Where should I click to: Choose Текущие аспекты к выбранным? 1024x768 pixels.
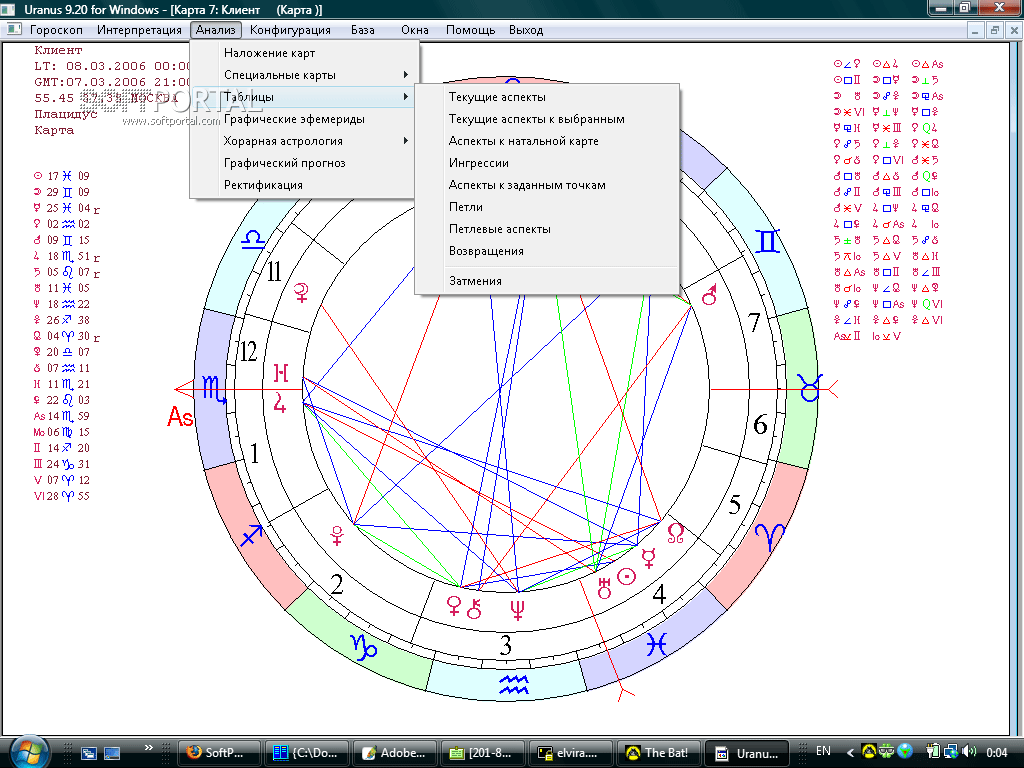click(x=547, y=119)
